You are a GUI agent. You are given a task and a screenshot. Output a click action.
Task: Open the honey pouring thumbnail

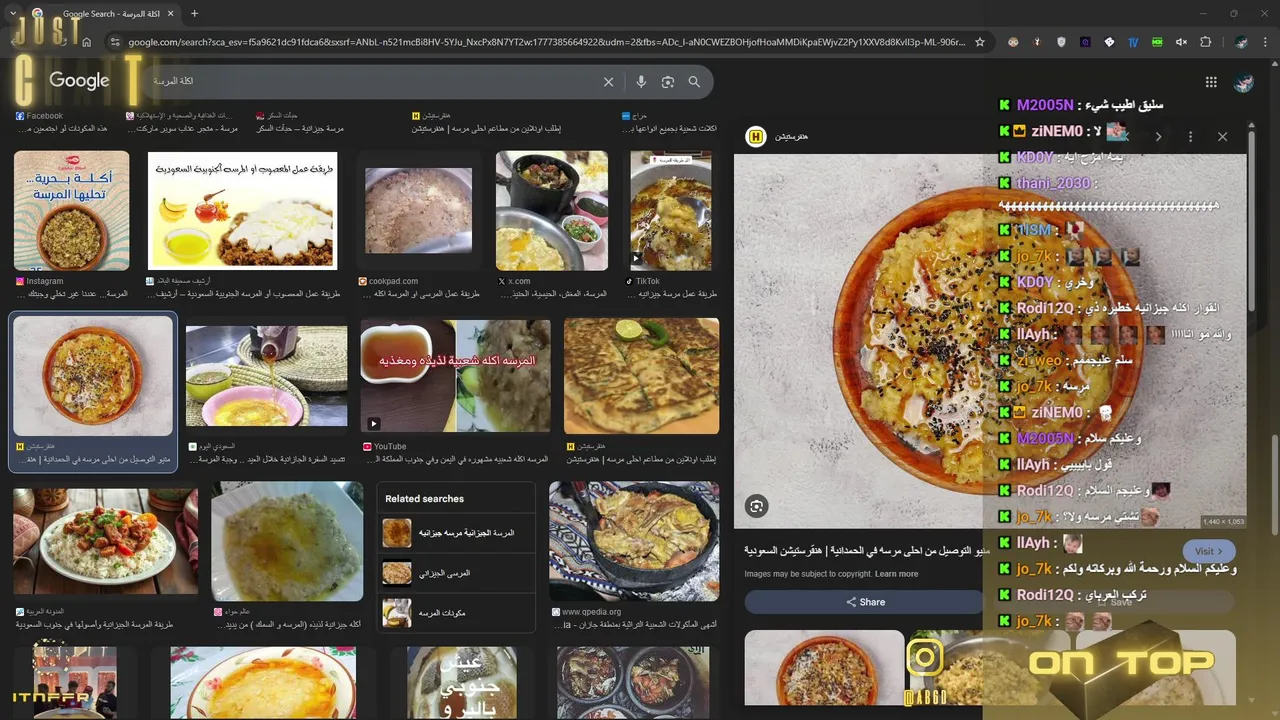(266, 375)
